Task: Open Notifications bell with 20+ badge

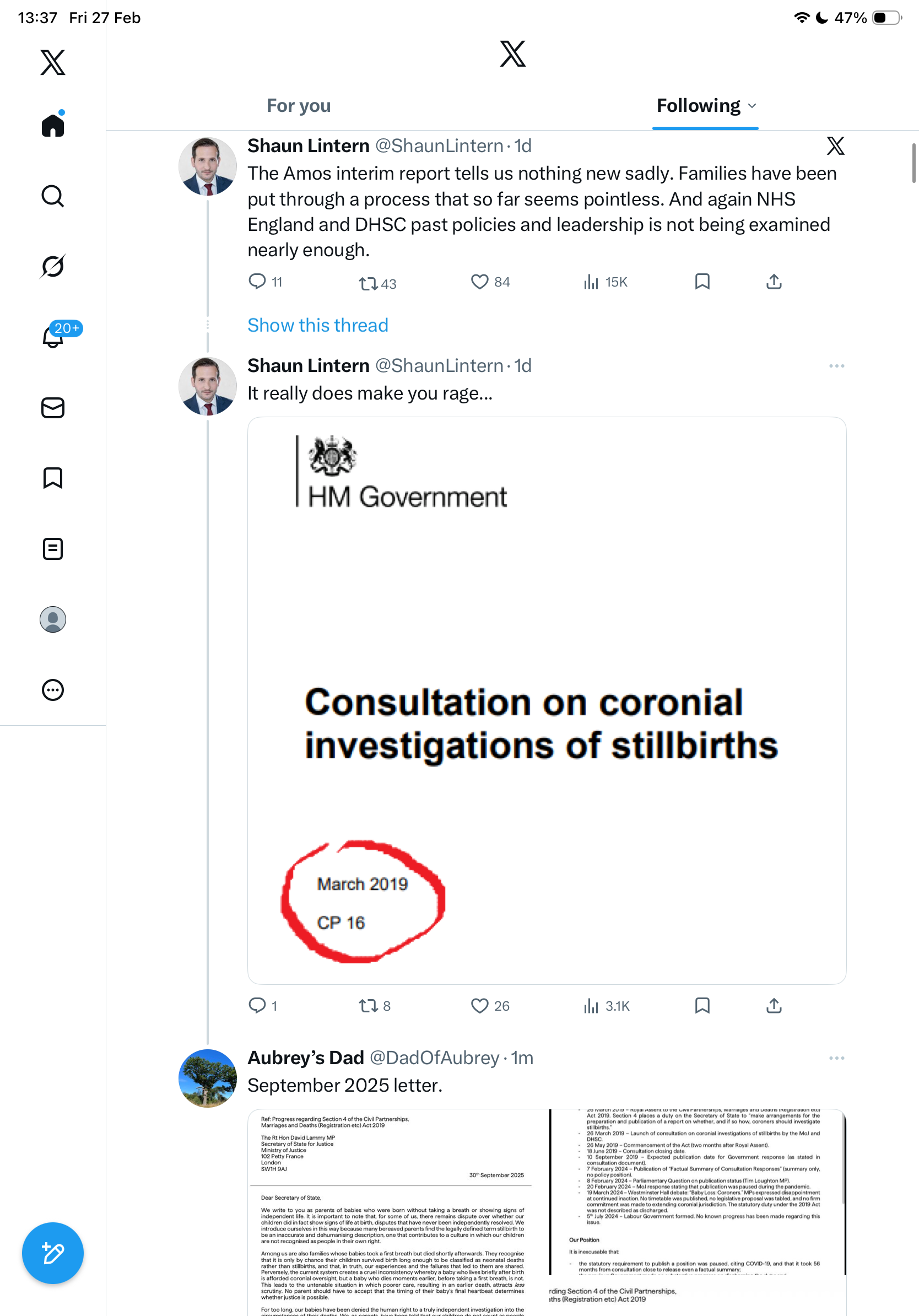Action: click(x=53, y=337)
